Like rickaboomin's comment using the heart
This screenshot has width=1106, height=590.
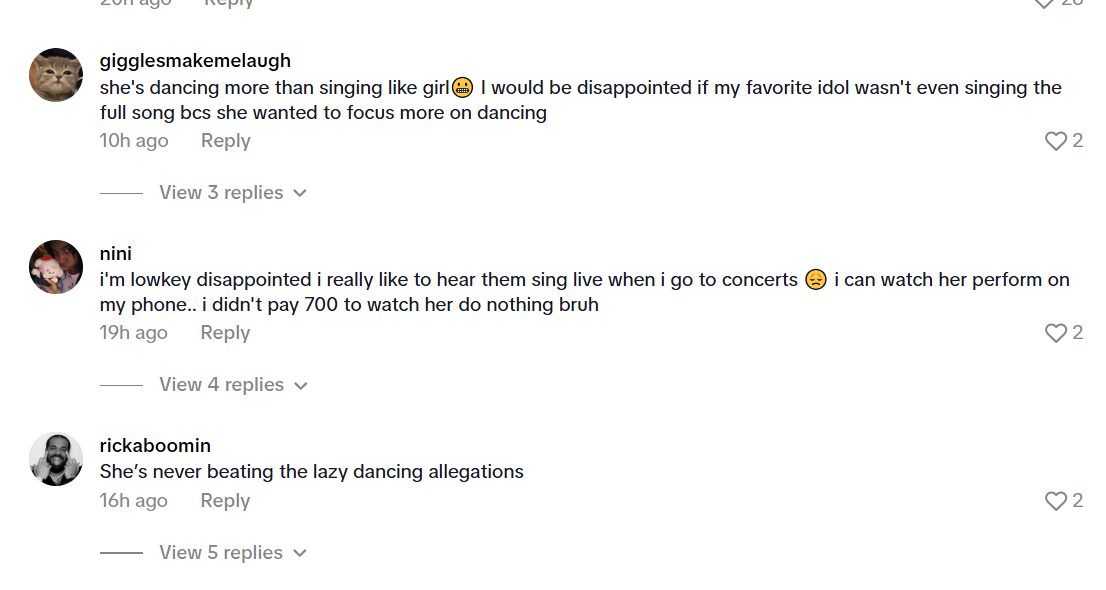(x=1055, y=501)
